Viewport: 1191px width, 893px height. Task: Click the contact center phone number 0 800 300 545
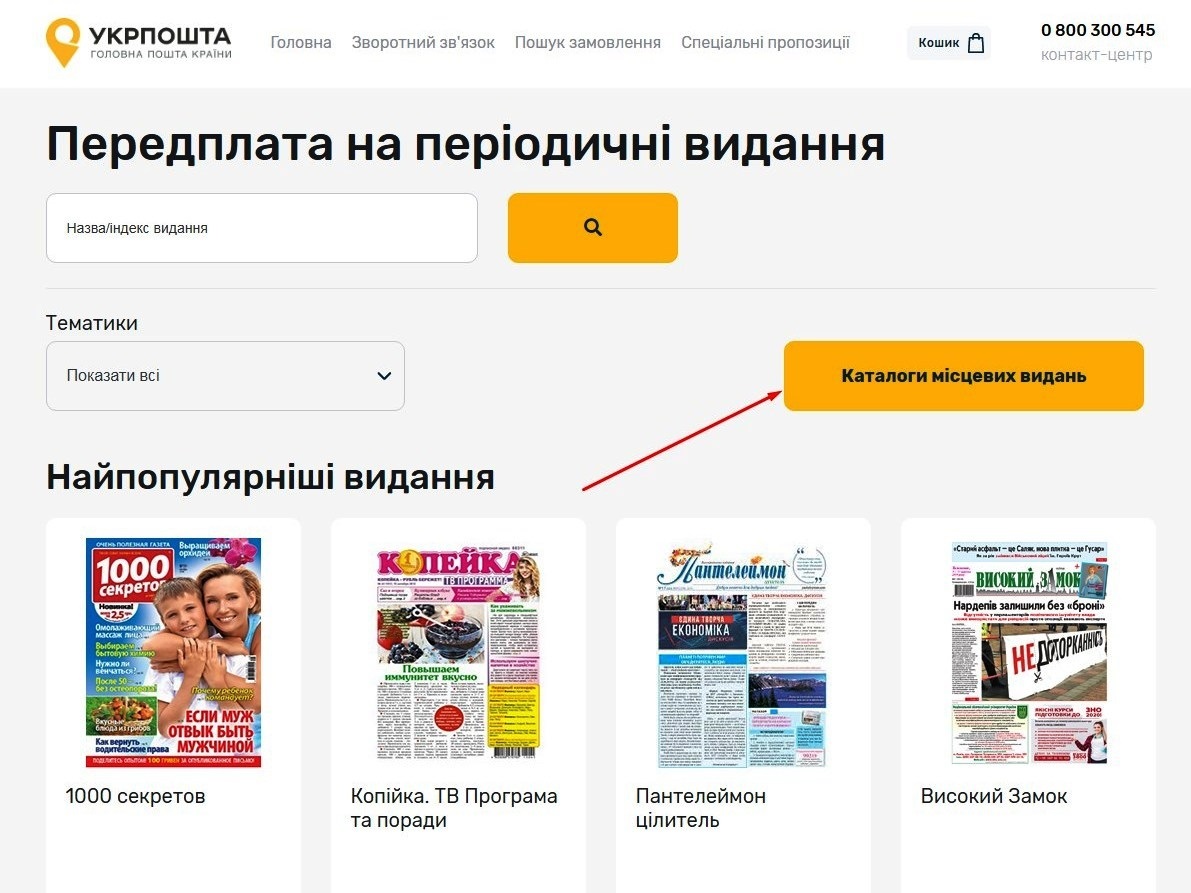point(1098,30)
